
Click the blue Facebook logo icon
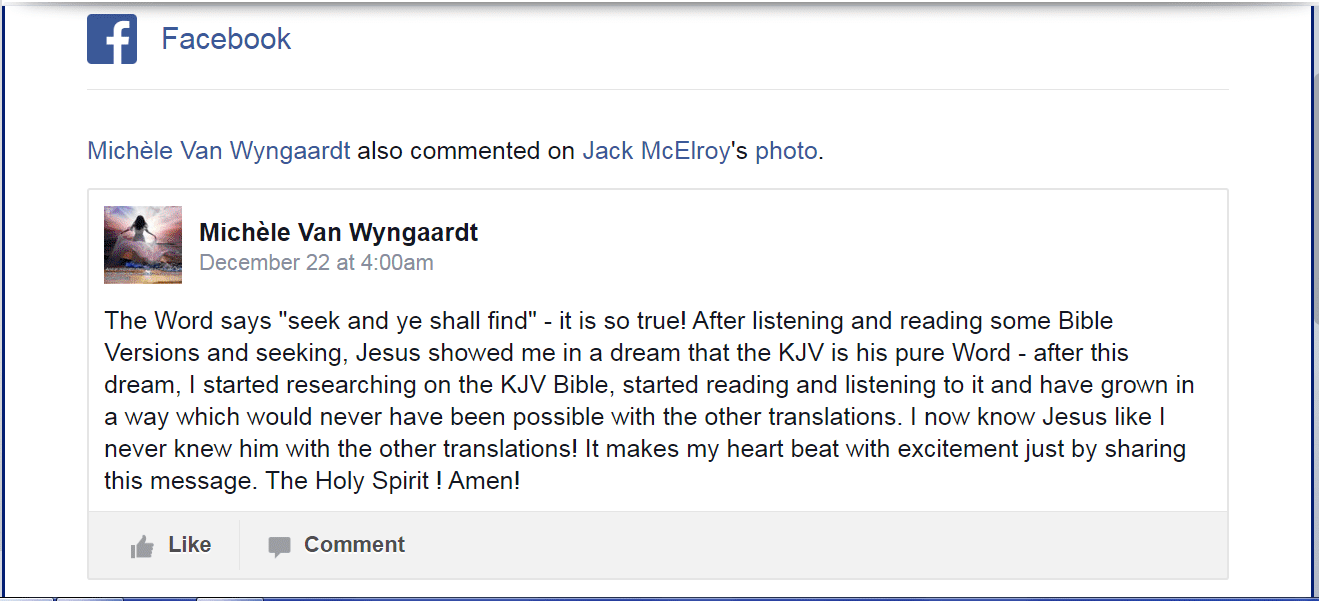point(112,40)
